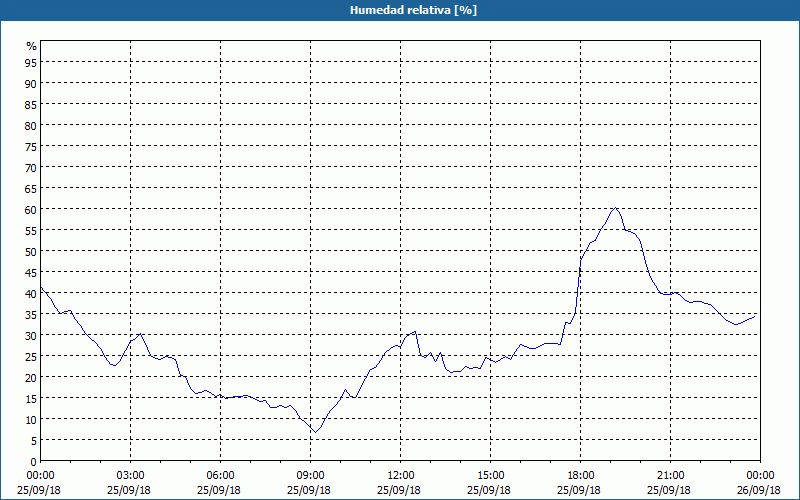The width and height of the screenshot is (800, 500).
Task: Select the 0 value on the y-axis
Action: tap(34, 461)
